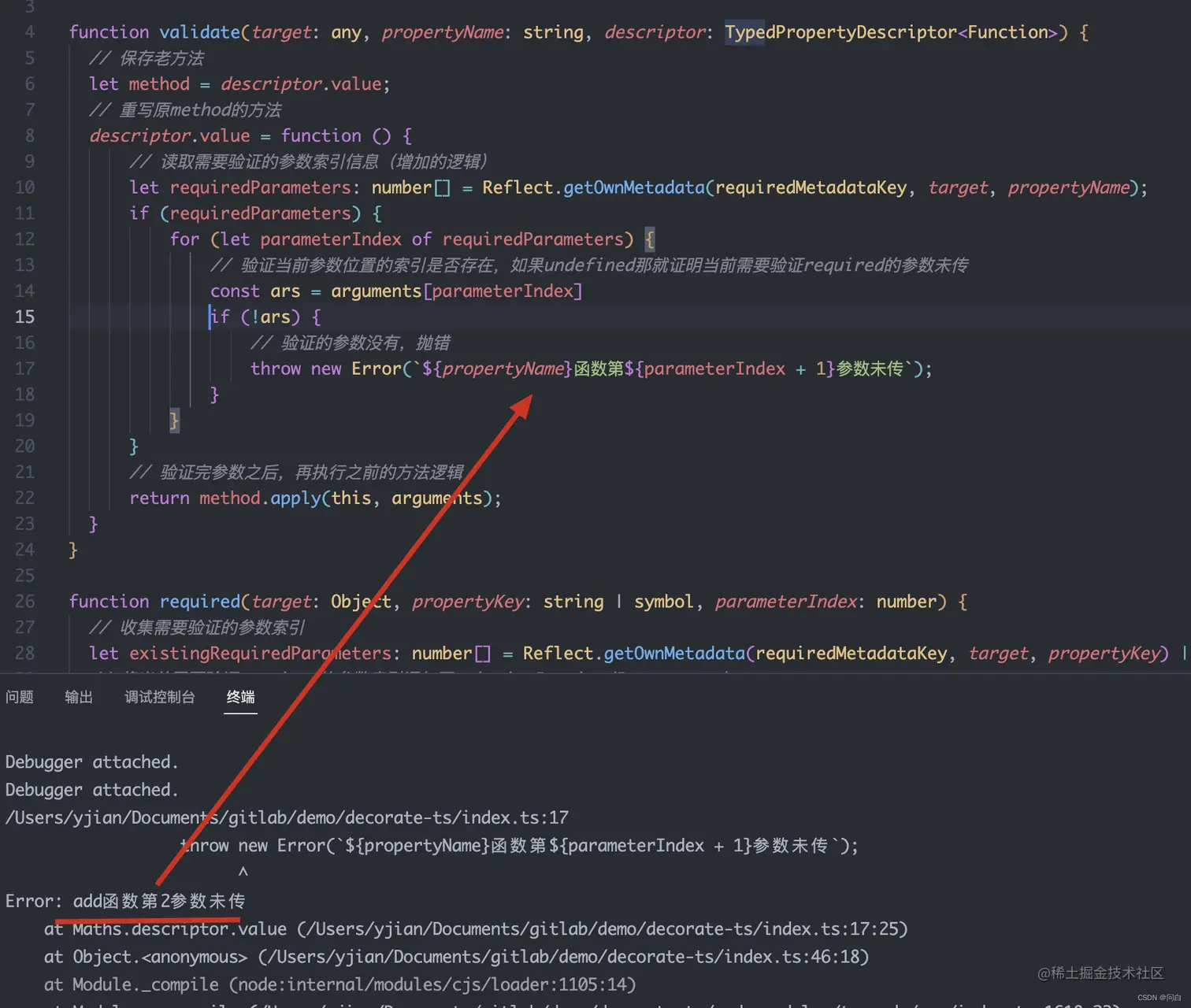Click comment about 验证完参数之后 on line 21
The width and height of the screenshot is (1191, 1008).
tap(297, 472)
